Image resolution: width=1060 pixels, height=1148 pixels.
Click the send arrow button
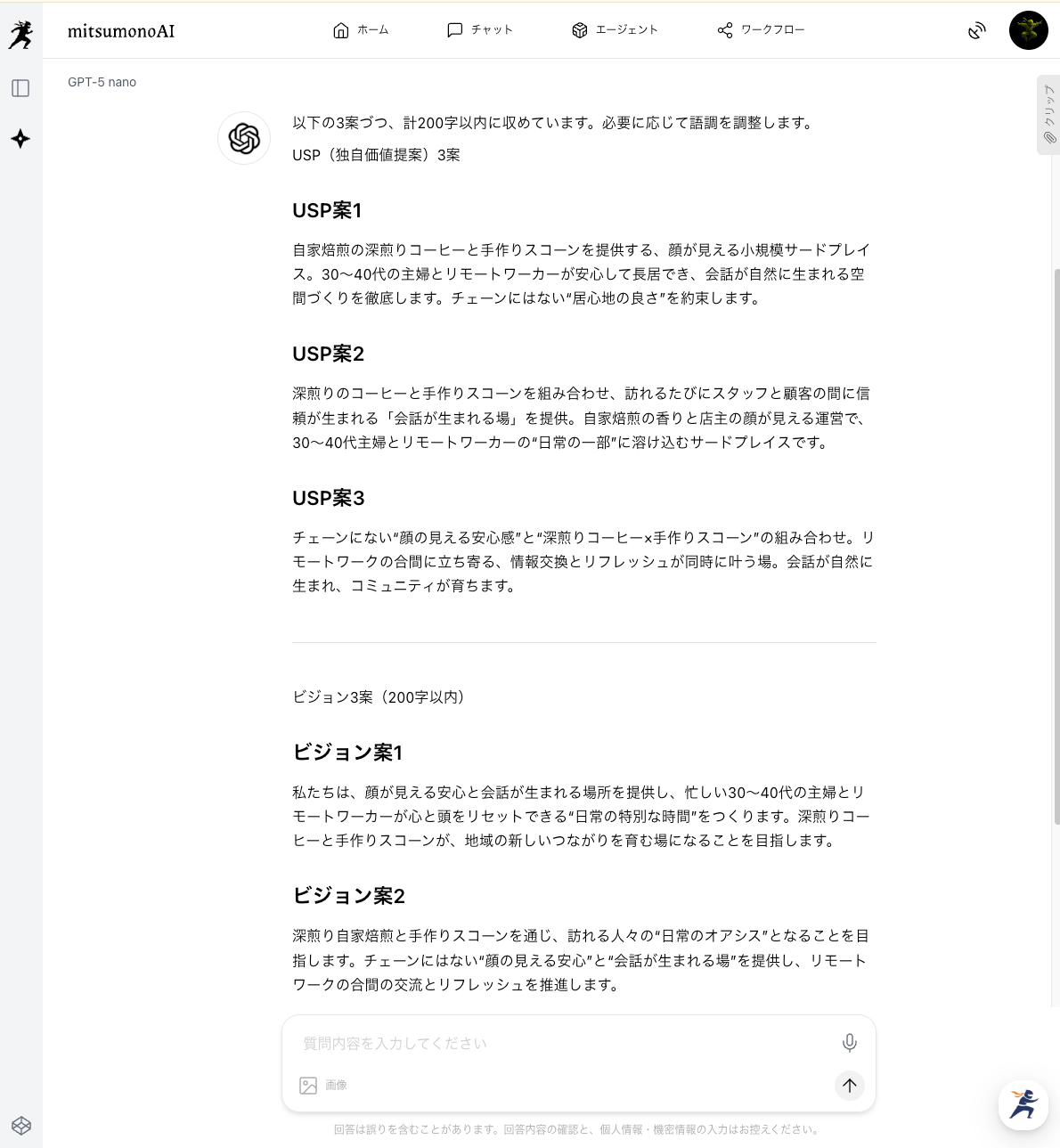click(850, 1085)
